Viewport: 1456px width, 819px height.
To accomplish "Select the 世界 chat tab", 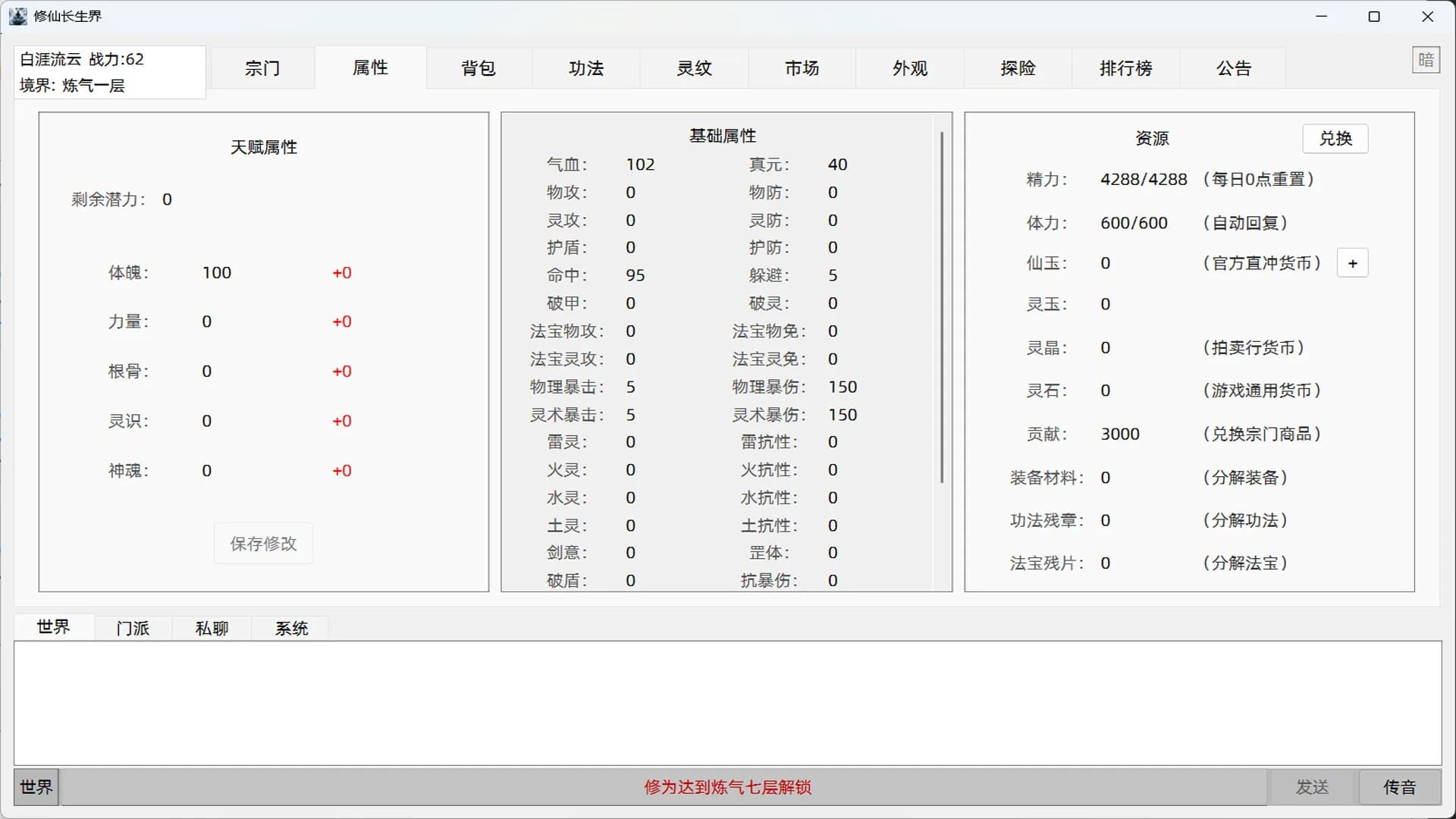I will [x=53, y=627].
